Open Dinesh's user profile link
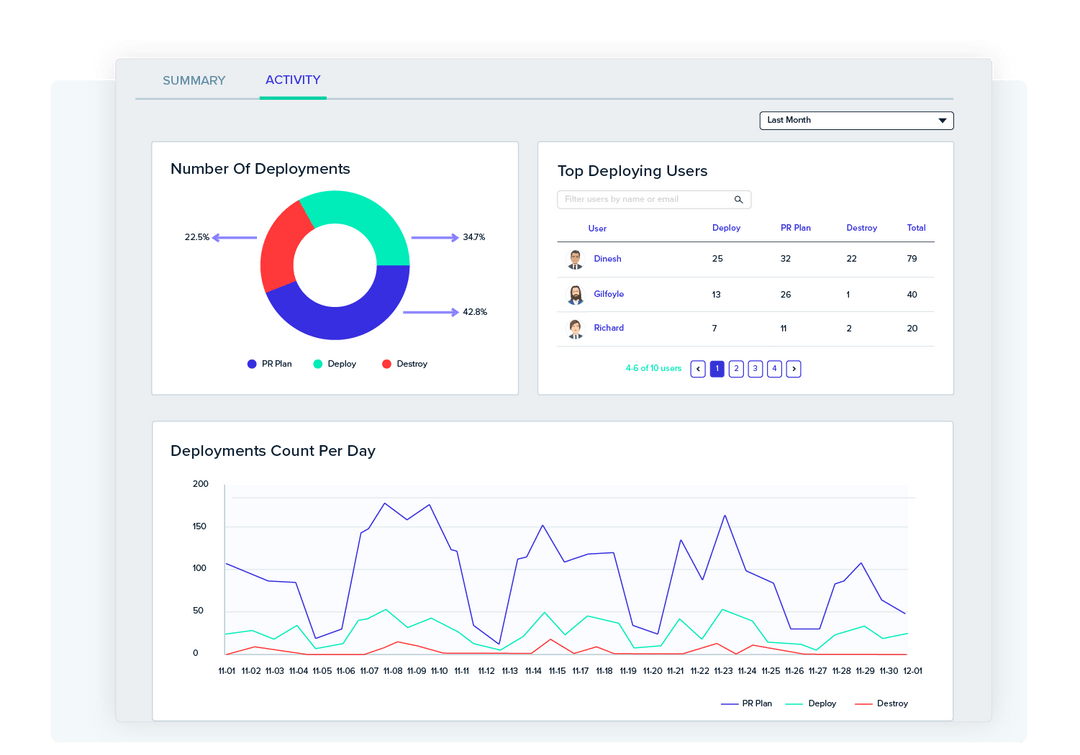This screenshot has height=755, width=1080. tap(608, 258)
